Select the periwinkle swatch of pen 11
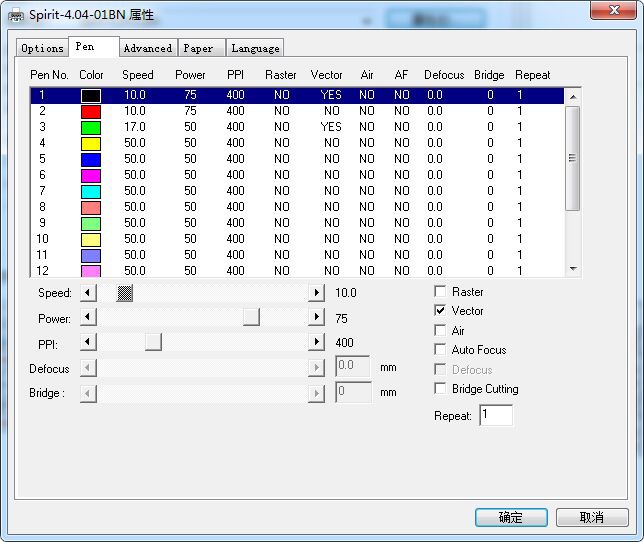 tap(91, 256)
